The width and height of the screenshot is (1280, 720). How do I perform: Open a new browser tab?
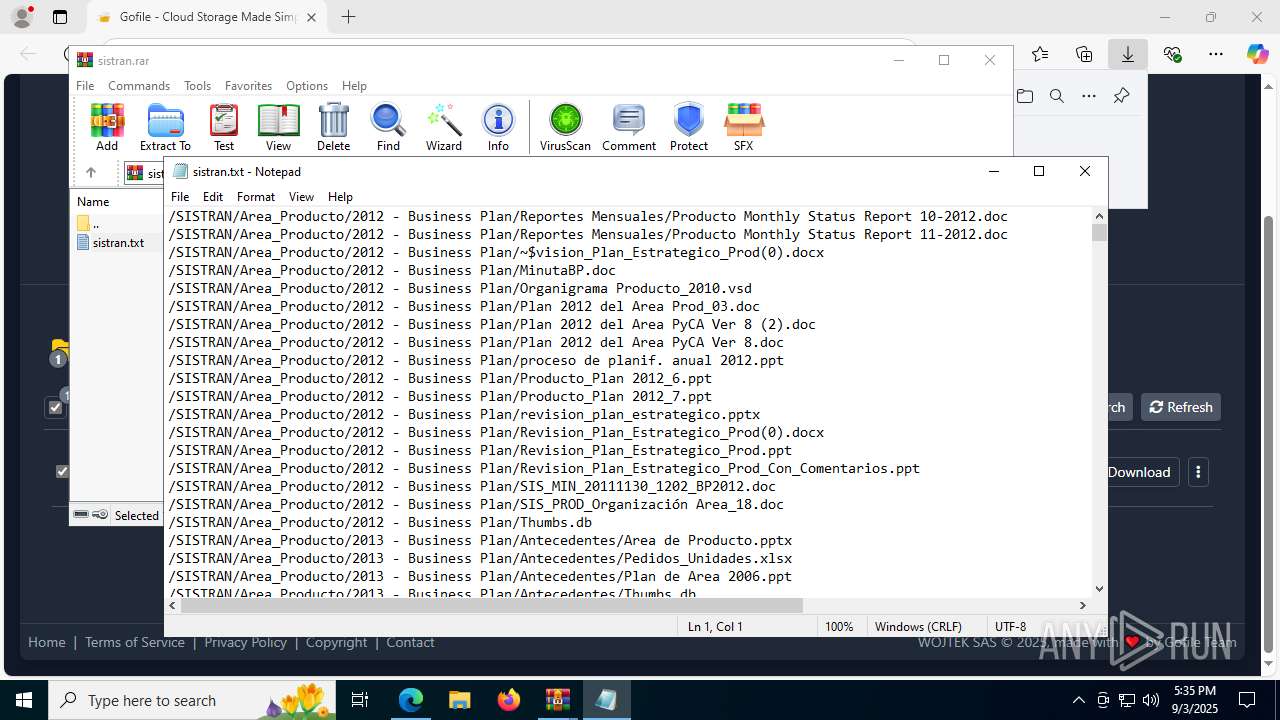pos(348,17)
